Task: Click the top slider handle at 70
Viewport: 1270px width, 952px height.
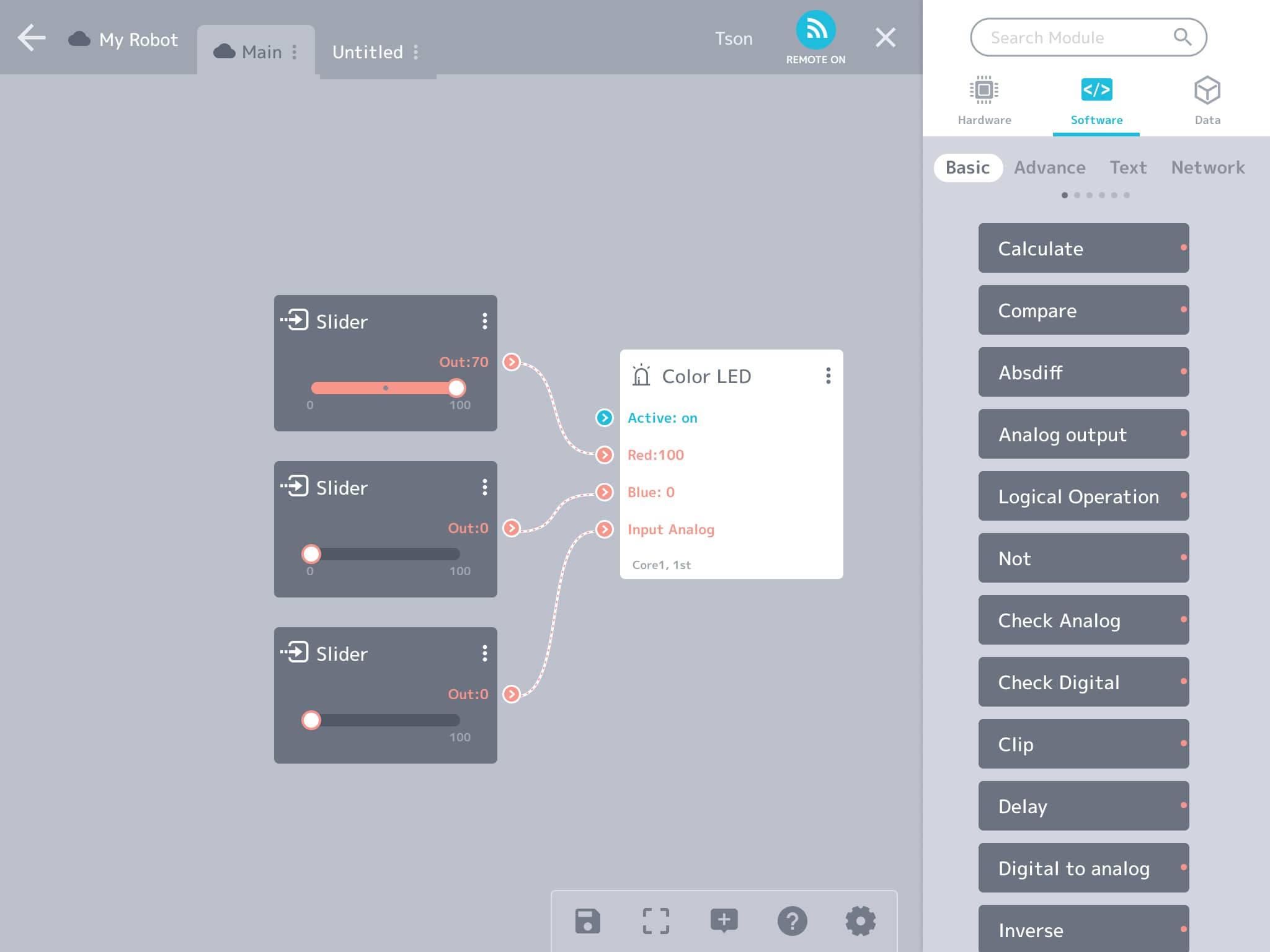Action: 456,388
